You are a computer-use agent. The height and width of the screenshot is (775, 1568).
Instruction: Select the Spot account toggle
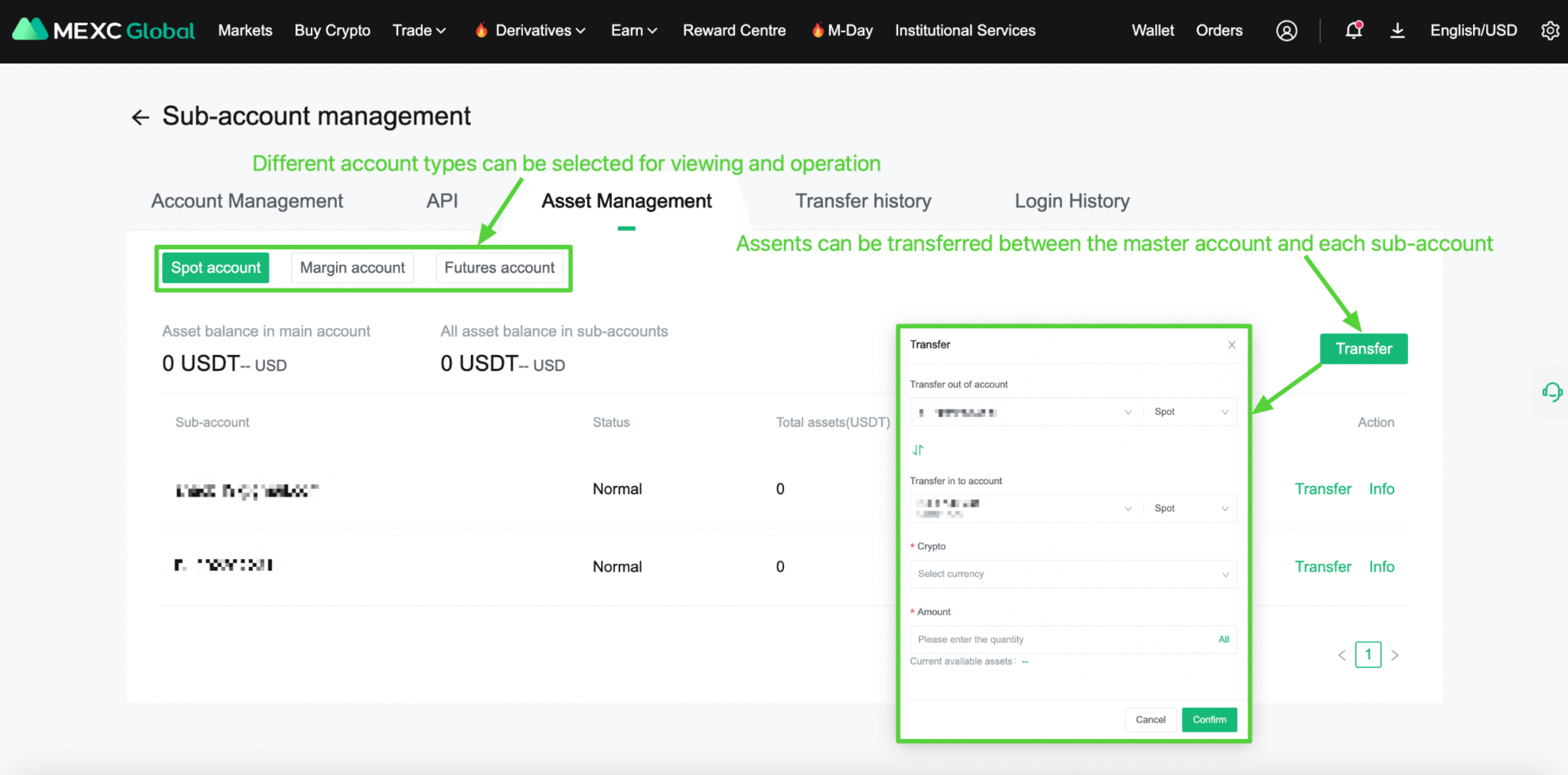coord(216,268)
